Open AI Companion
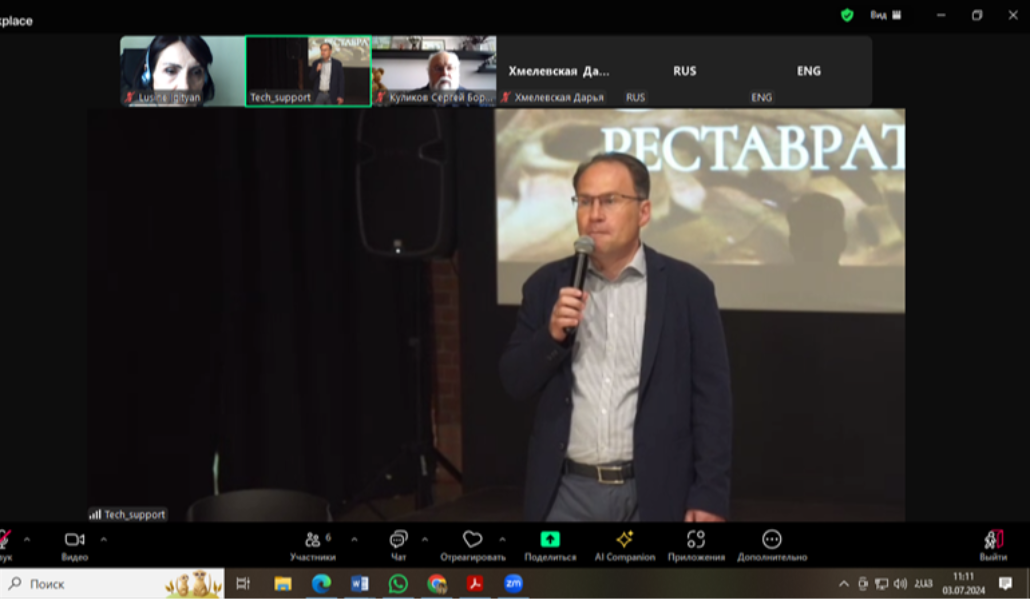The height and width of the screenshot is (600, 1030). click(625, 540)
